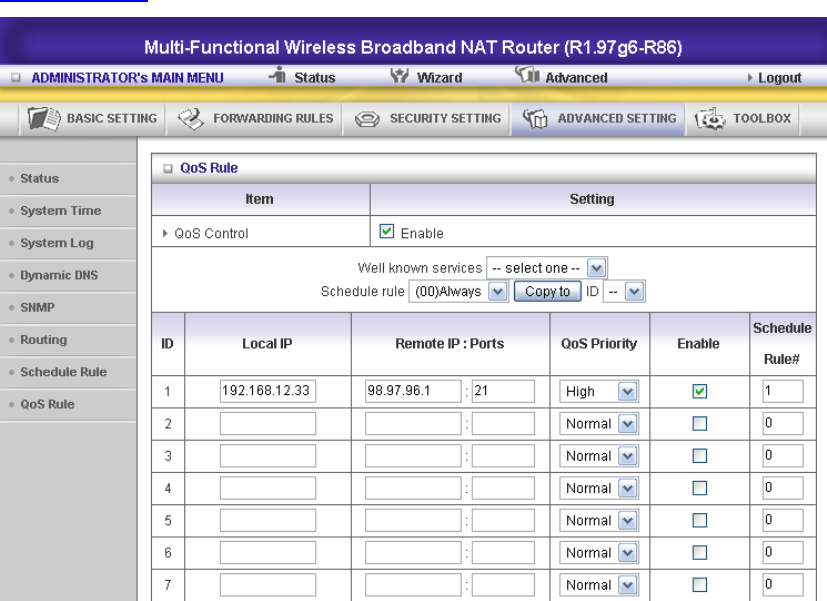Click the Basic Setting notebook icon

pyautogui.click(x=44, y=118)
